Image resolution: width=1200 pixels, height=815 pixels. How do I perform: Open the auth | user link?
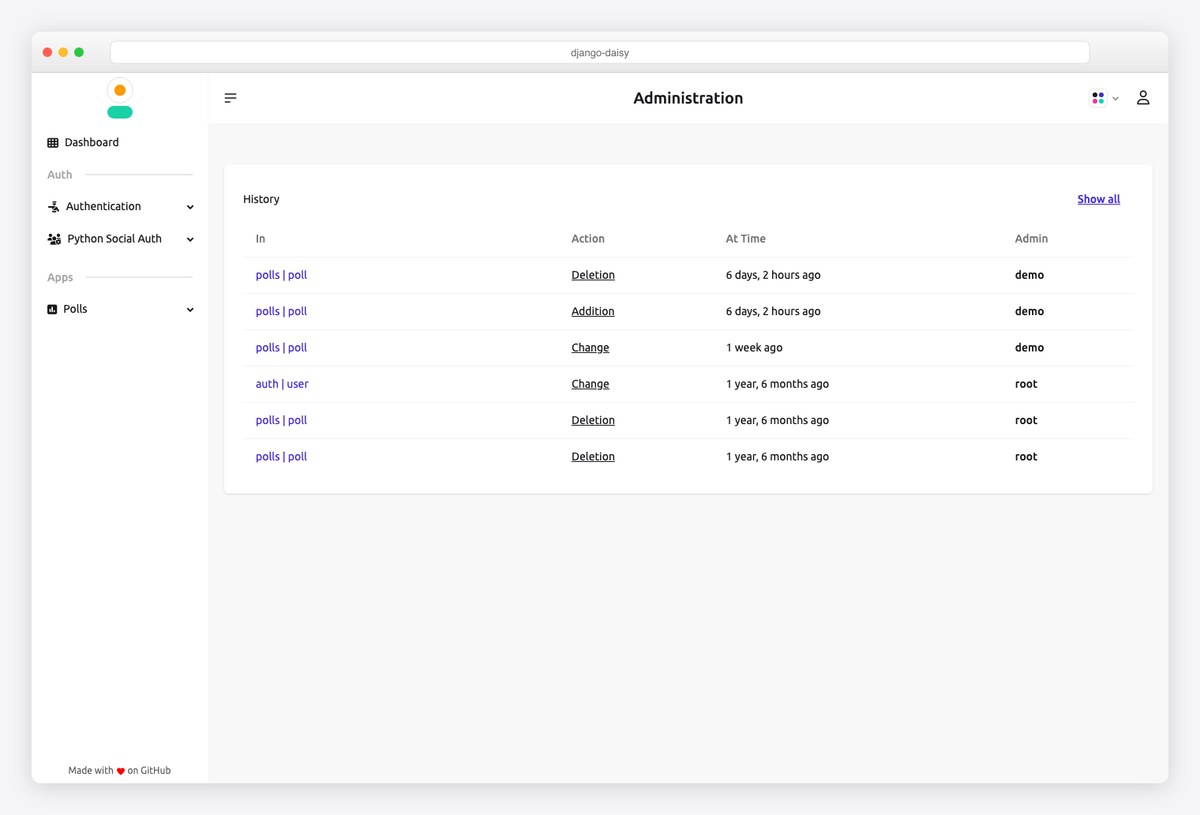pyautogui.click(x=282, y=384)
